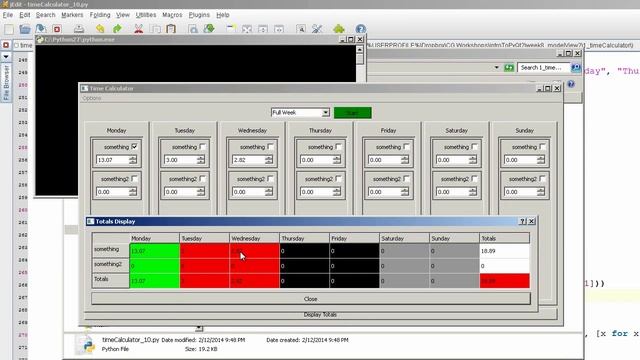Click the question mark button in Totals Display title bar
The width and height of the screenshot is (640, 360).
[522, 221]
